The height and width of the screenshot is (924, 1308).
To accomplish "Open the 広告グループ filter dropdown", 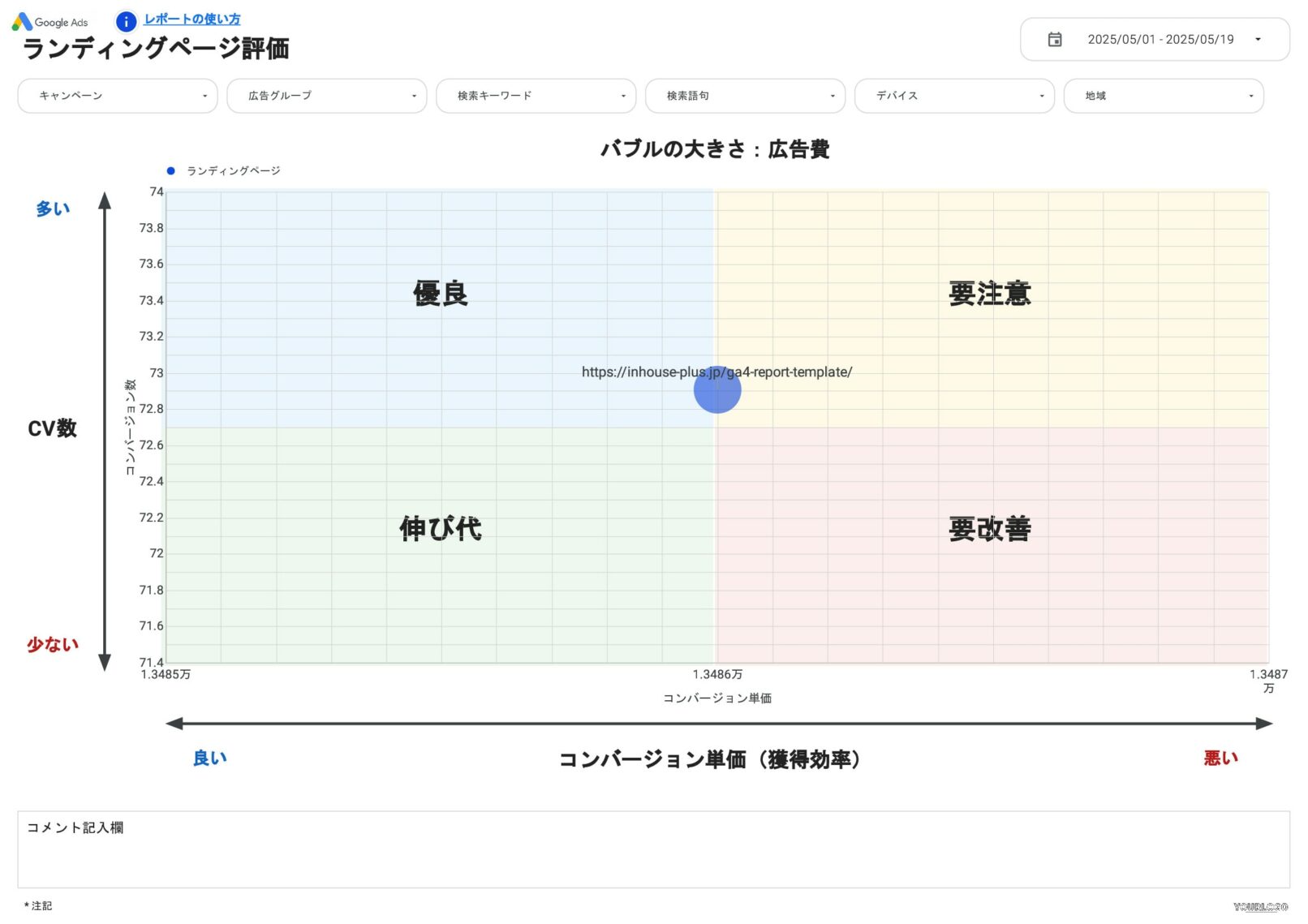I will [x=326, y=95].
